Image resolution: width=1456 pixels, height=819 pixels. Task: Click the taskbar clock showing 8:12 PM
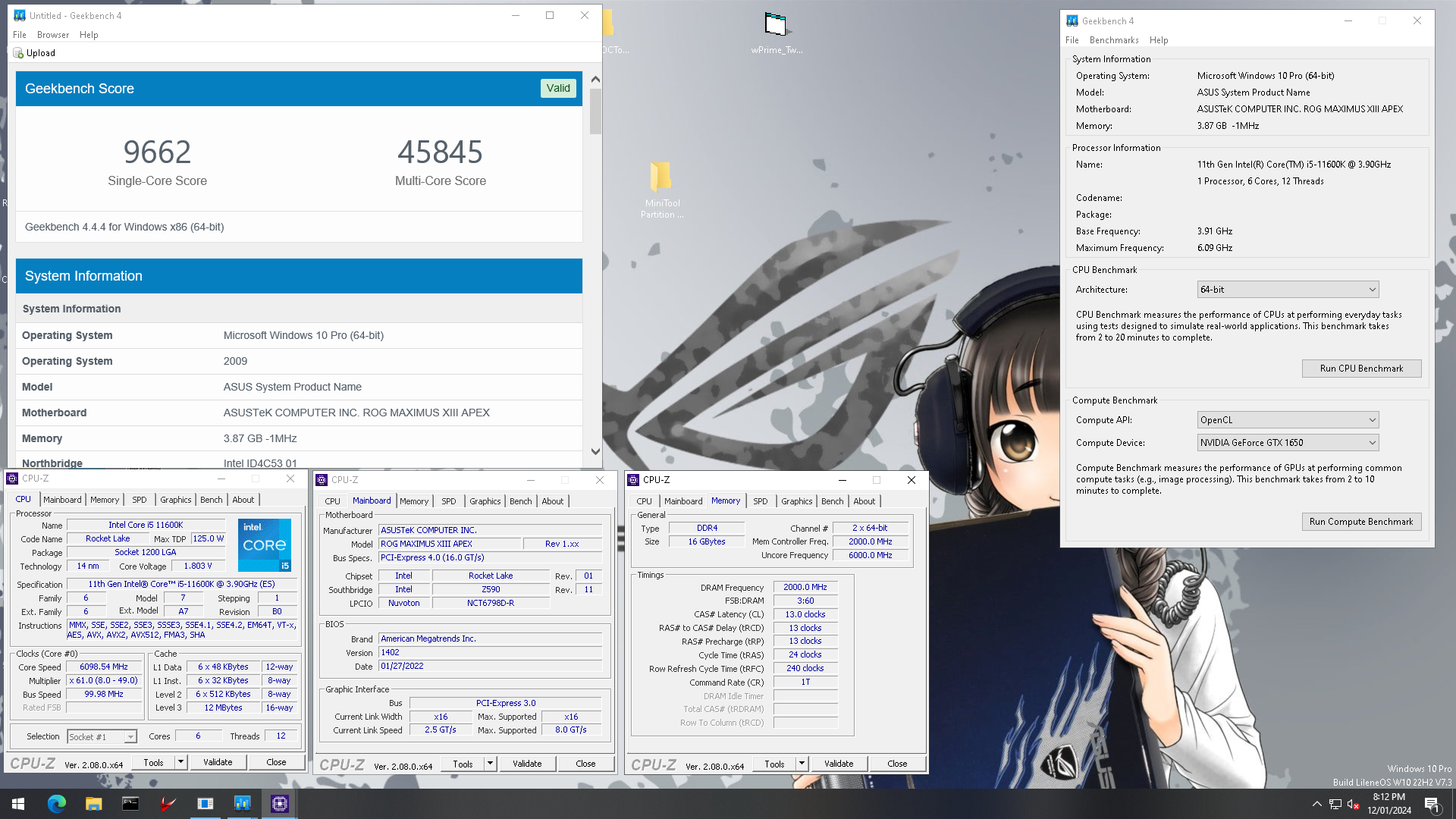coord(1389,804)
